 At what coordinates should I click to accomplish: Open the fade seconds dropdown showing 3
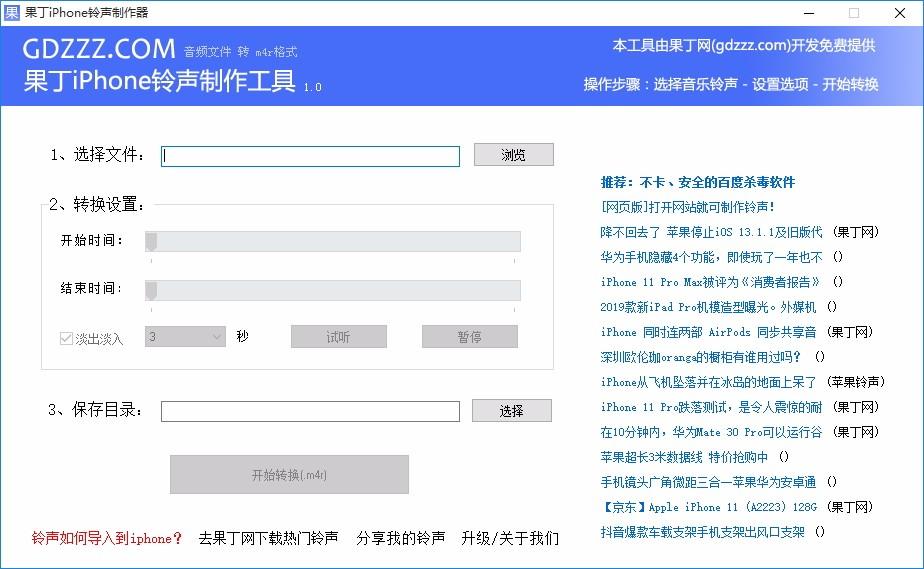coord(185,336)
